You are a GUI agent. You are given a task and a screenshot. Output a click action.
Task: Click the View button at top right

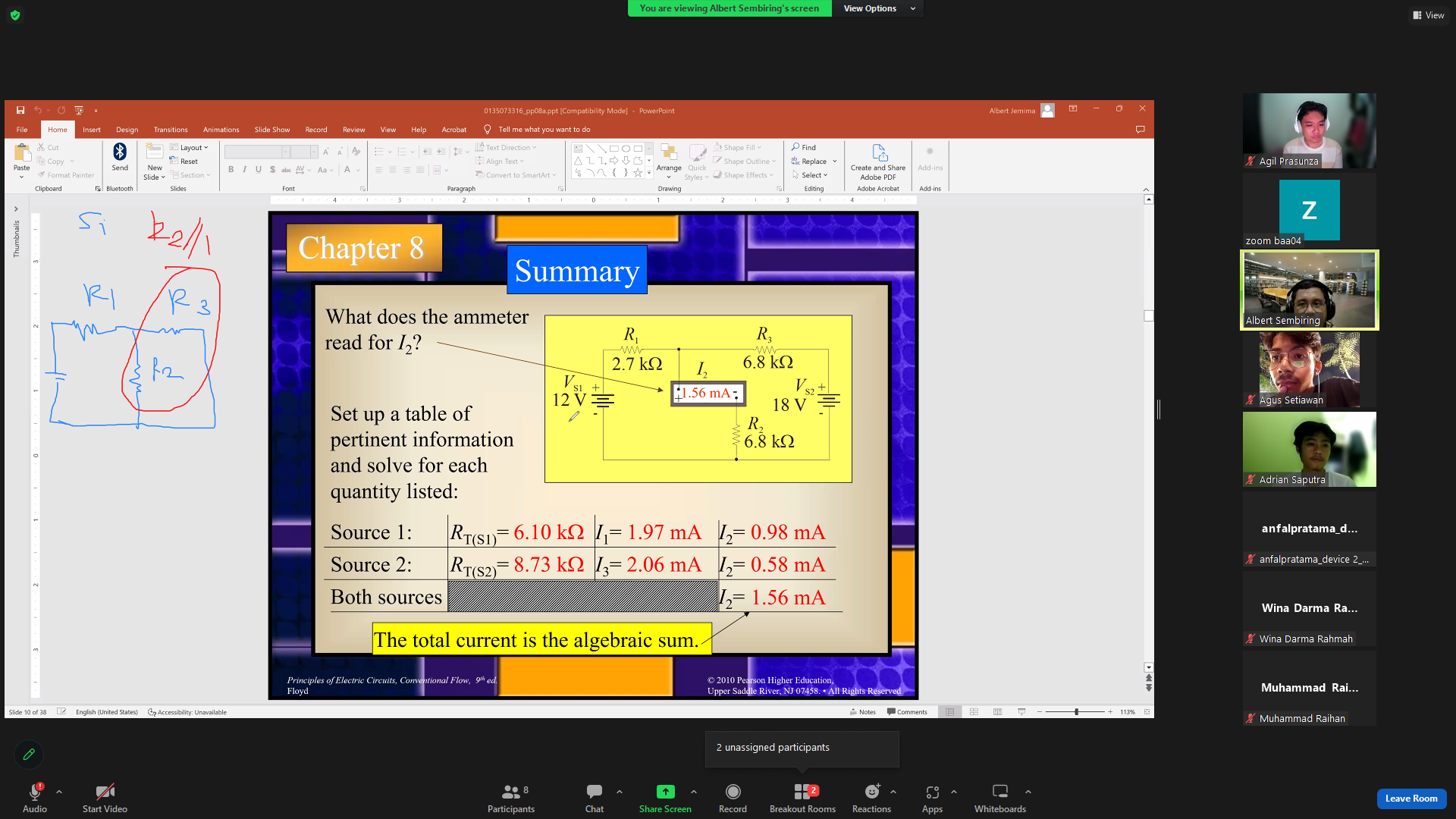[x=1429, y=15]
